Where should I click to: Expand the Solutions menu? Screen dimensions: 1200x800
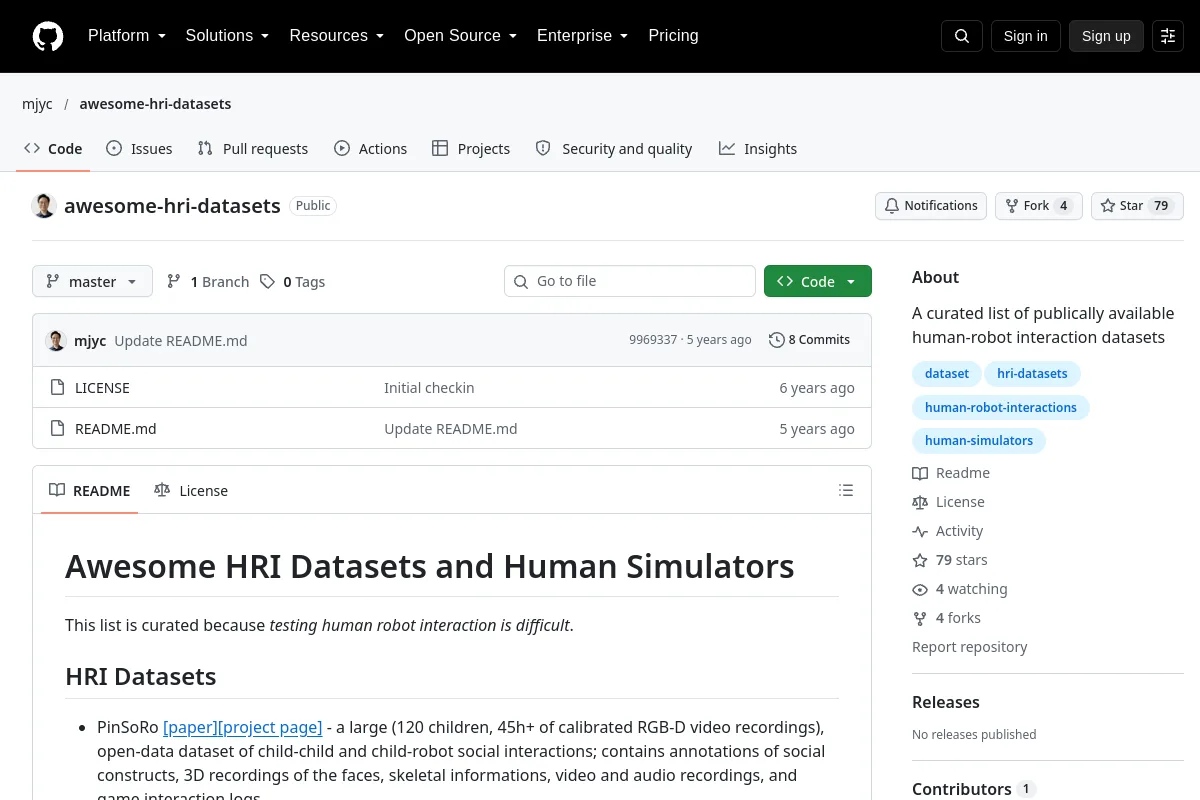click(x=227, y=36)
